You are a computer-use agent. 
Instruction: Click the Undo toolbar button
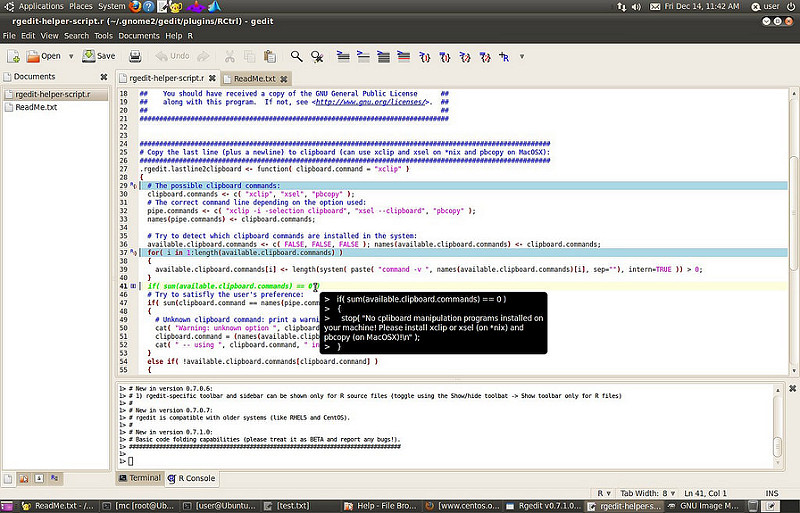point(172,56)
